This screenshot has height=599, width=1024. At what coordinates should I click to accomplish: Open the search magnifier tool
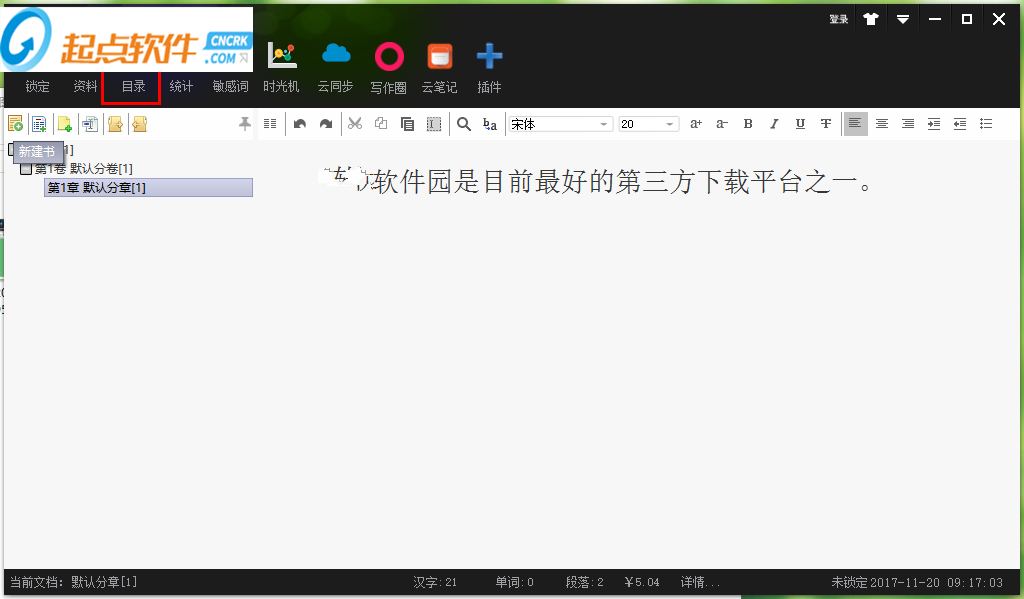click(464, 124)
